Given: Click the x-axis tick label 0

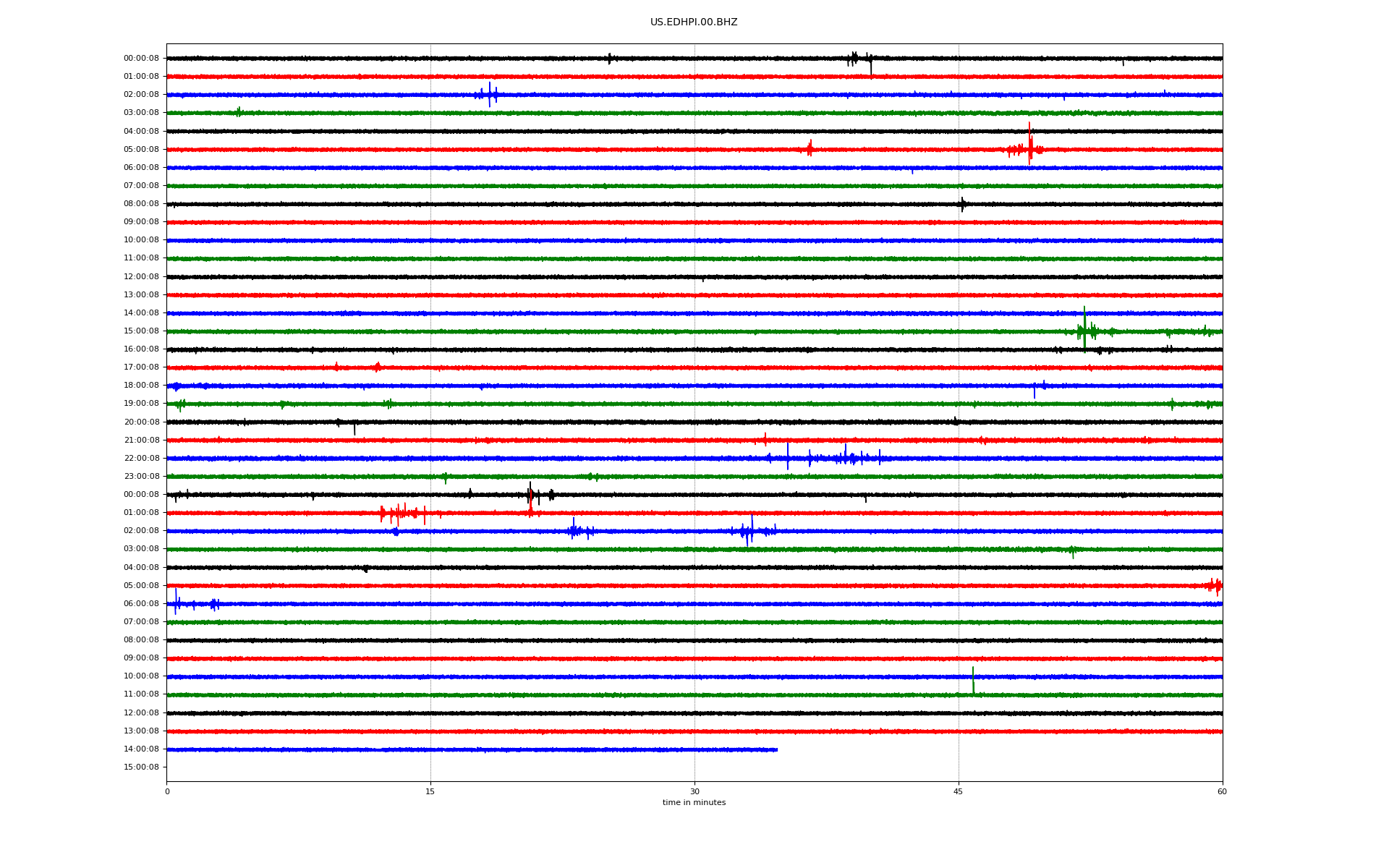Looking at the screenshot, I should [x=167, y=791].
